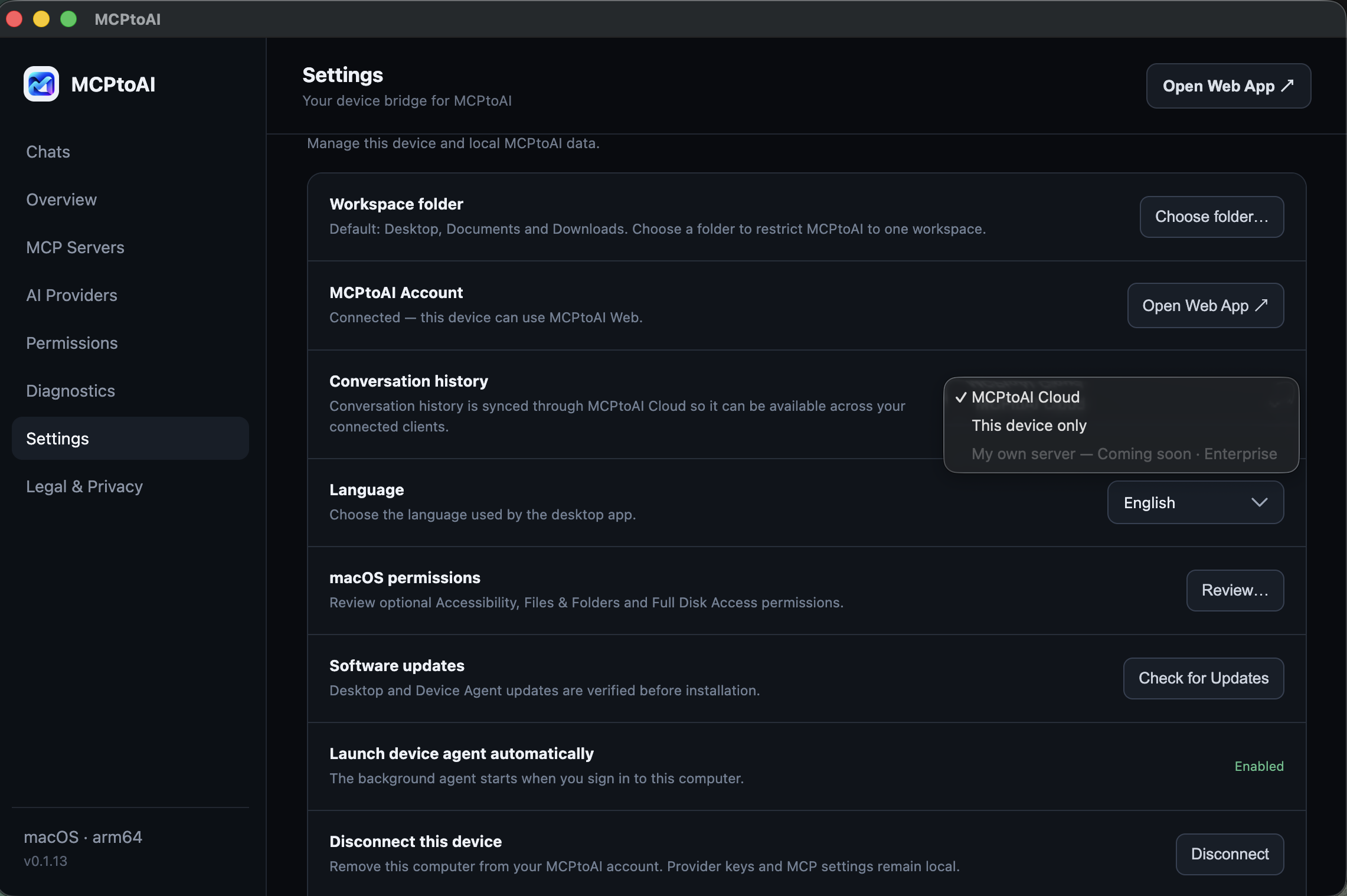Click the green window zoom button
This screenshot has width=1347, height=896.
click(68, 19)
